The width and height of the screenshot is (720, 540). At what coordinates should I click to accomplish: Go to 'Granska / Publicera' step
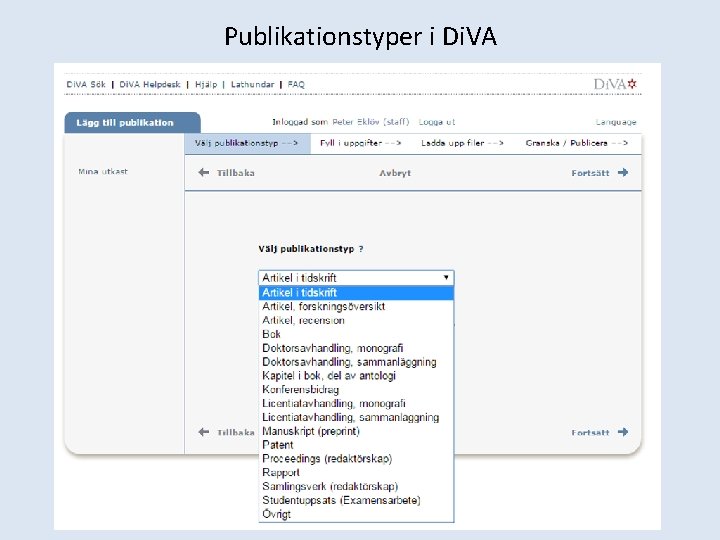pos(577,143)
